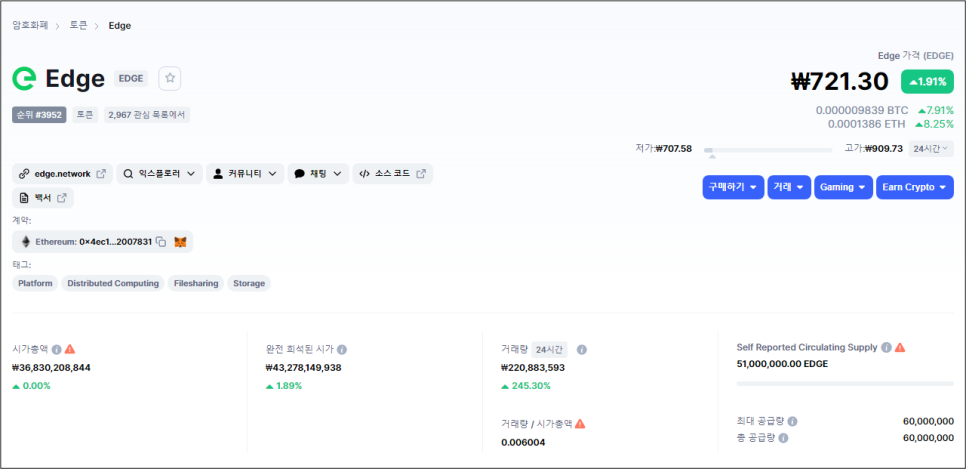
Task: Open edge.network website link
Action: click(x=62, y=174)
